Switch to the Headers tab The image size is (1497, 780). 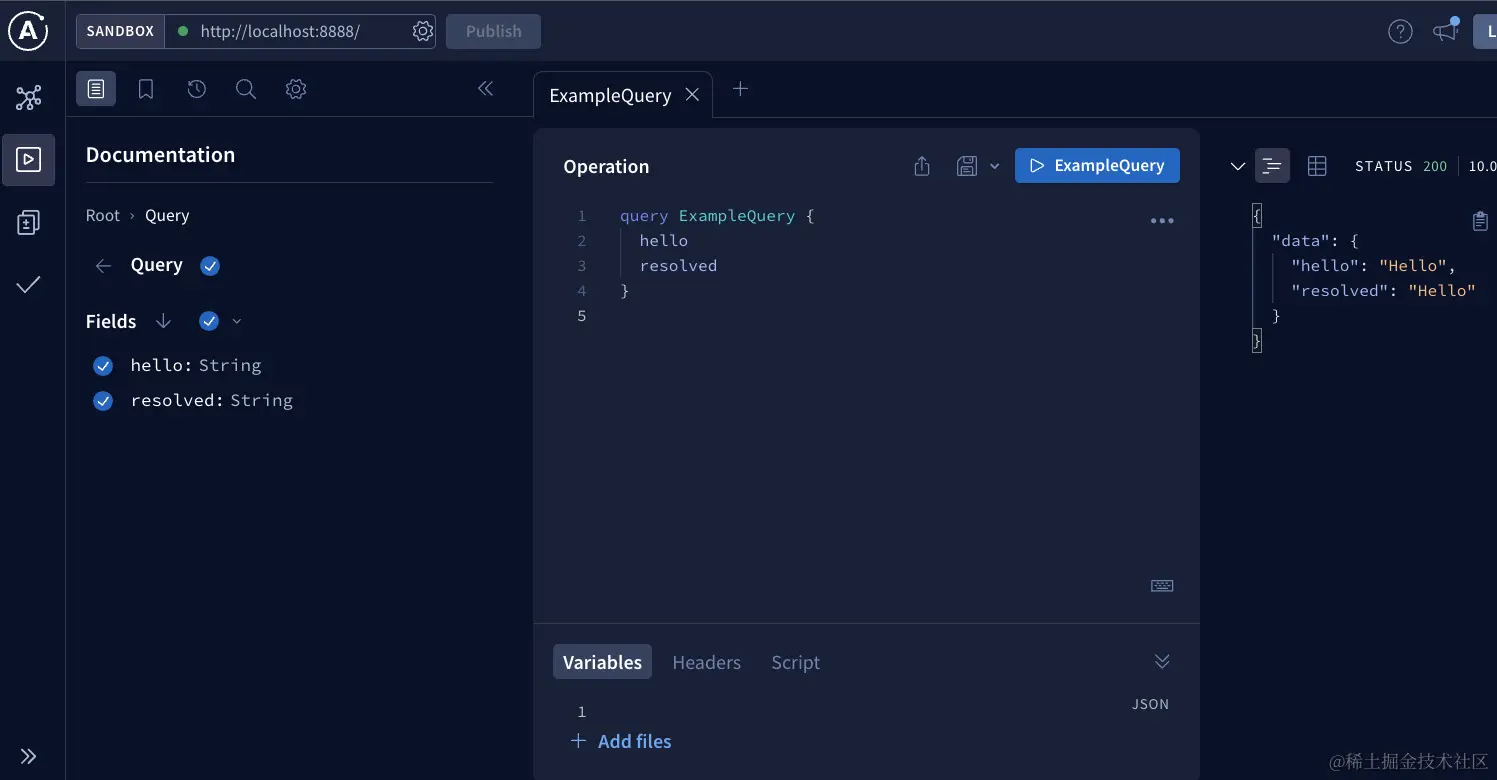(706, 662)
